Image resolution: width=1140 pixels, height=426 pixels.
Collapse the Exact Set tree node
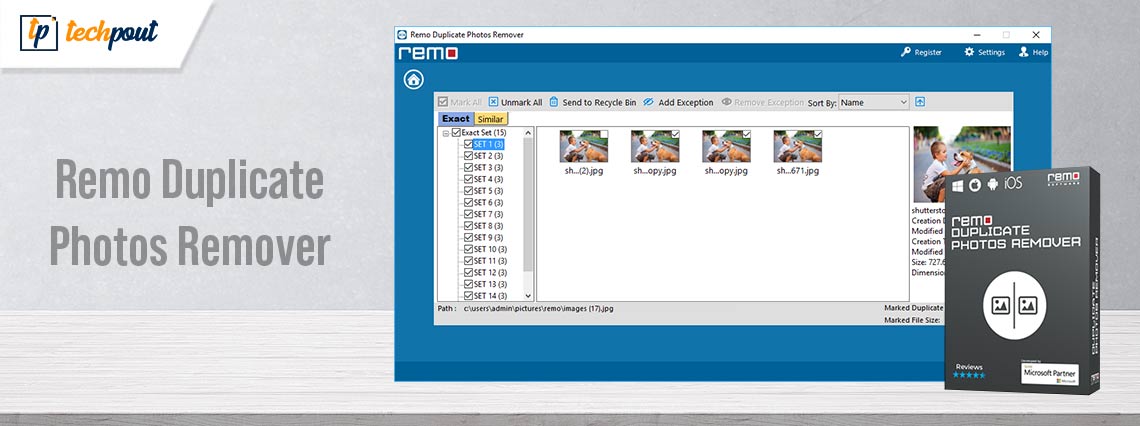445,132
